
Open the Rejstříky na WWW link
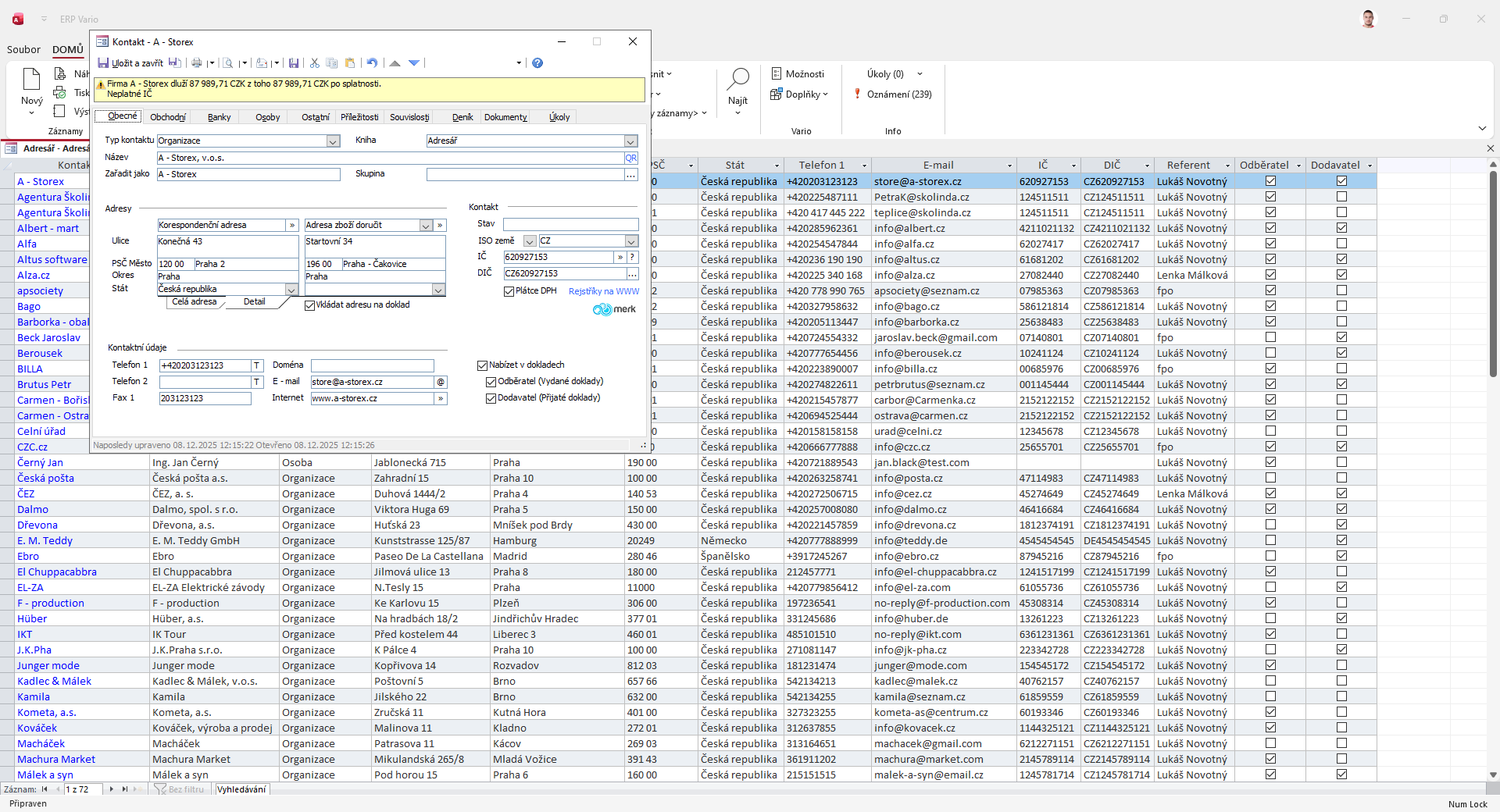coord(604,291)
